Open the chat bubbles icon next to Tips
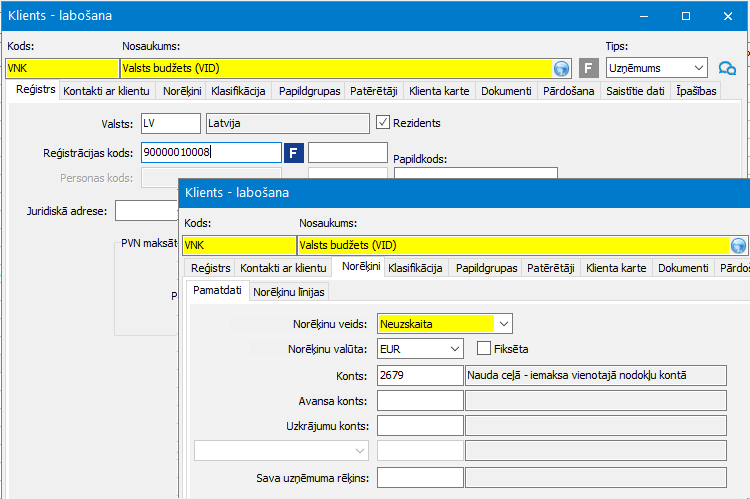 [727, 68]
